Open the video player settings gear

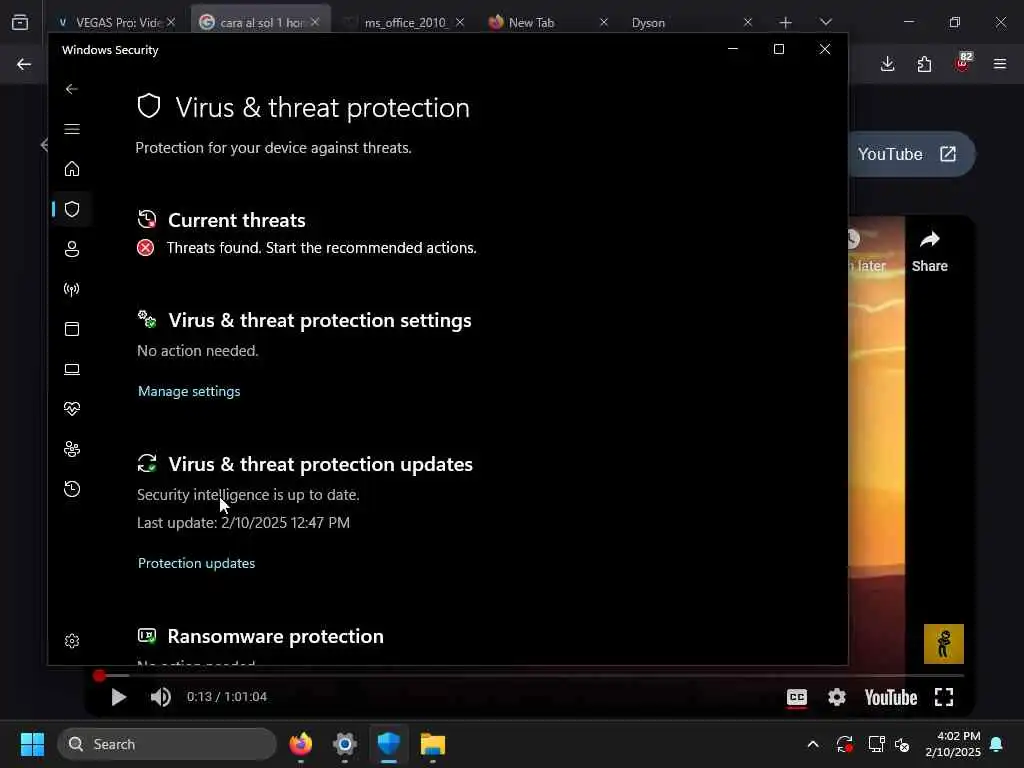click(837, 697)
